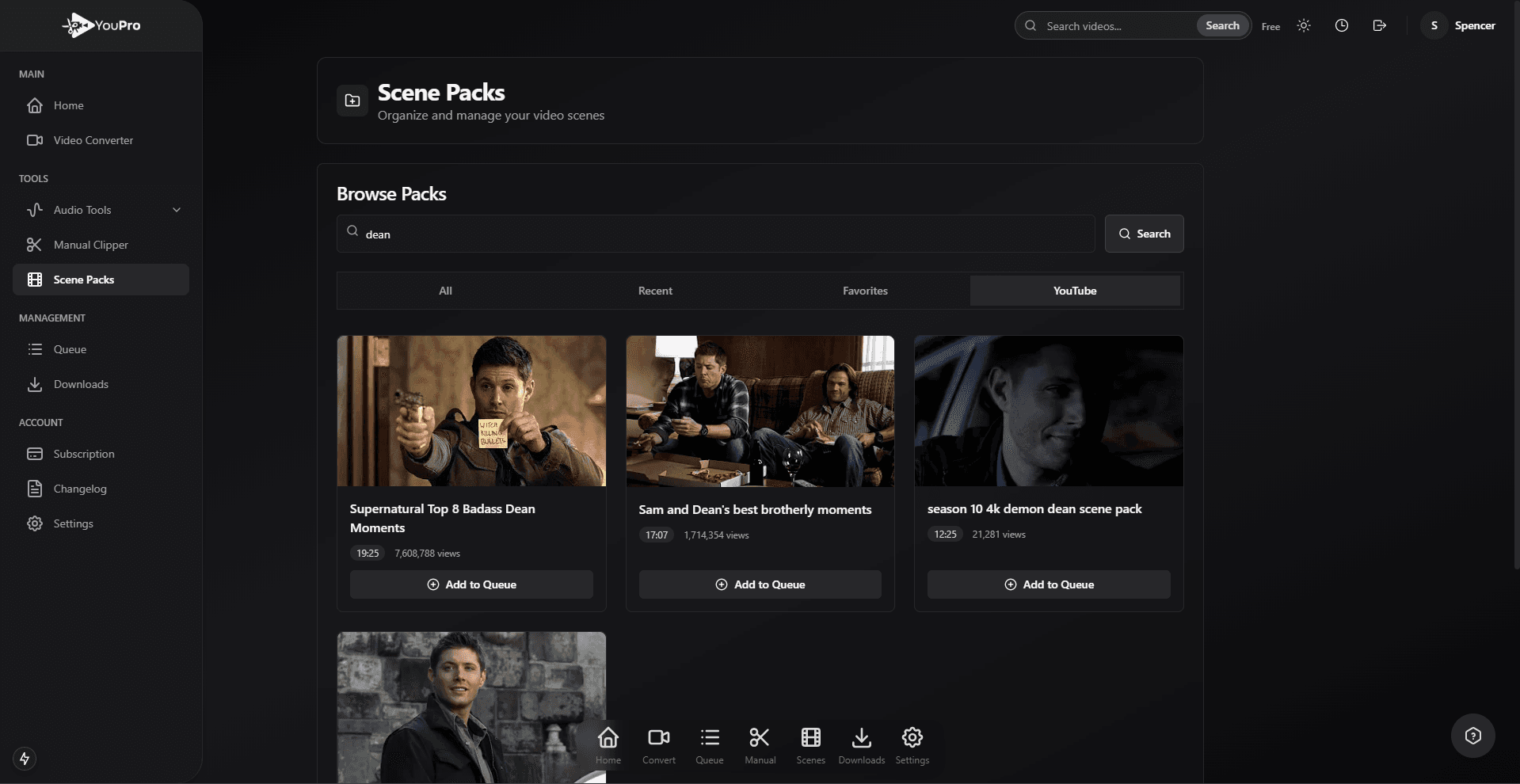Expand the Audio Tools submenu chevron

[x=177, y=210]
